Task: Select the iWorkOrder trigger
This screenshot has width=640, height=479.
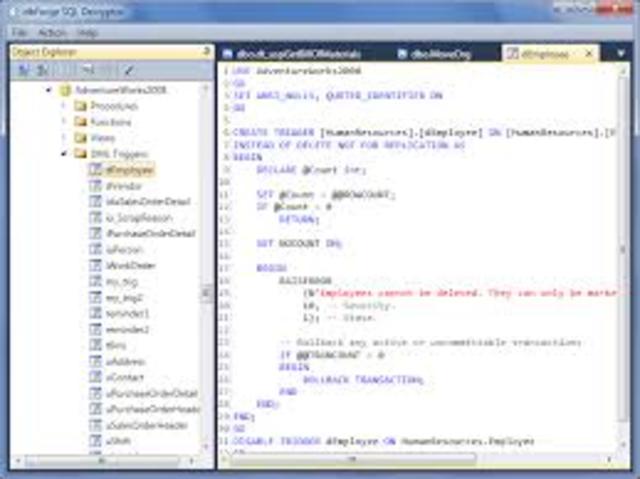Action: pos(131,266)
